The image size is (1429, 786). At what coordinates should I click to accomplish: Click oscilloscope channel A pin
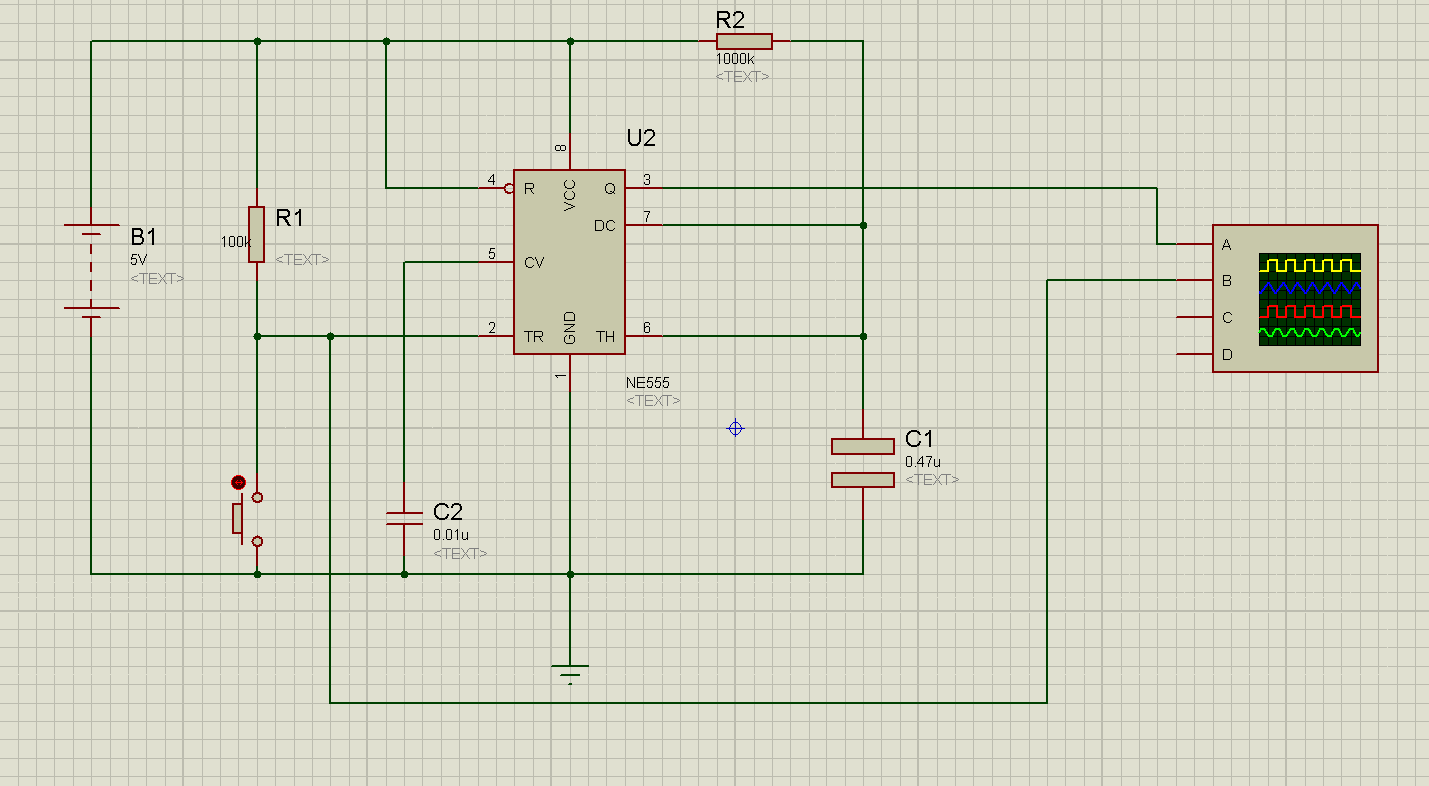1195,244
